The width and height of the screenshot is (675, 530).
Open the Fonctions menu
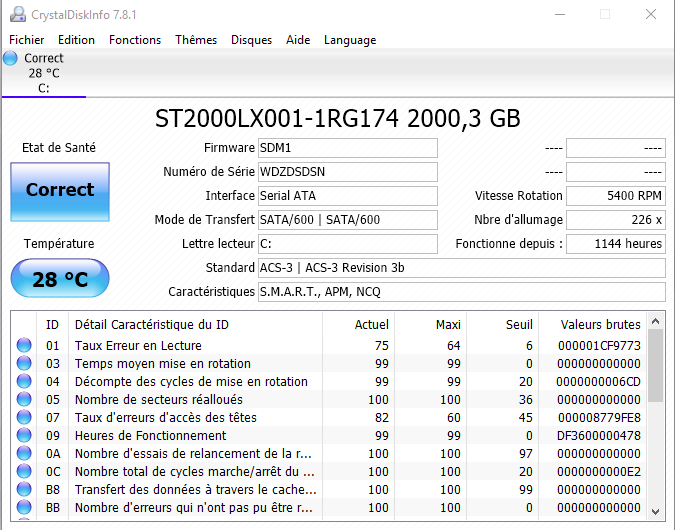coord(135,40)
